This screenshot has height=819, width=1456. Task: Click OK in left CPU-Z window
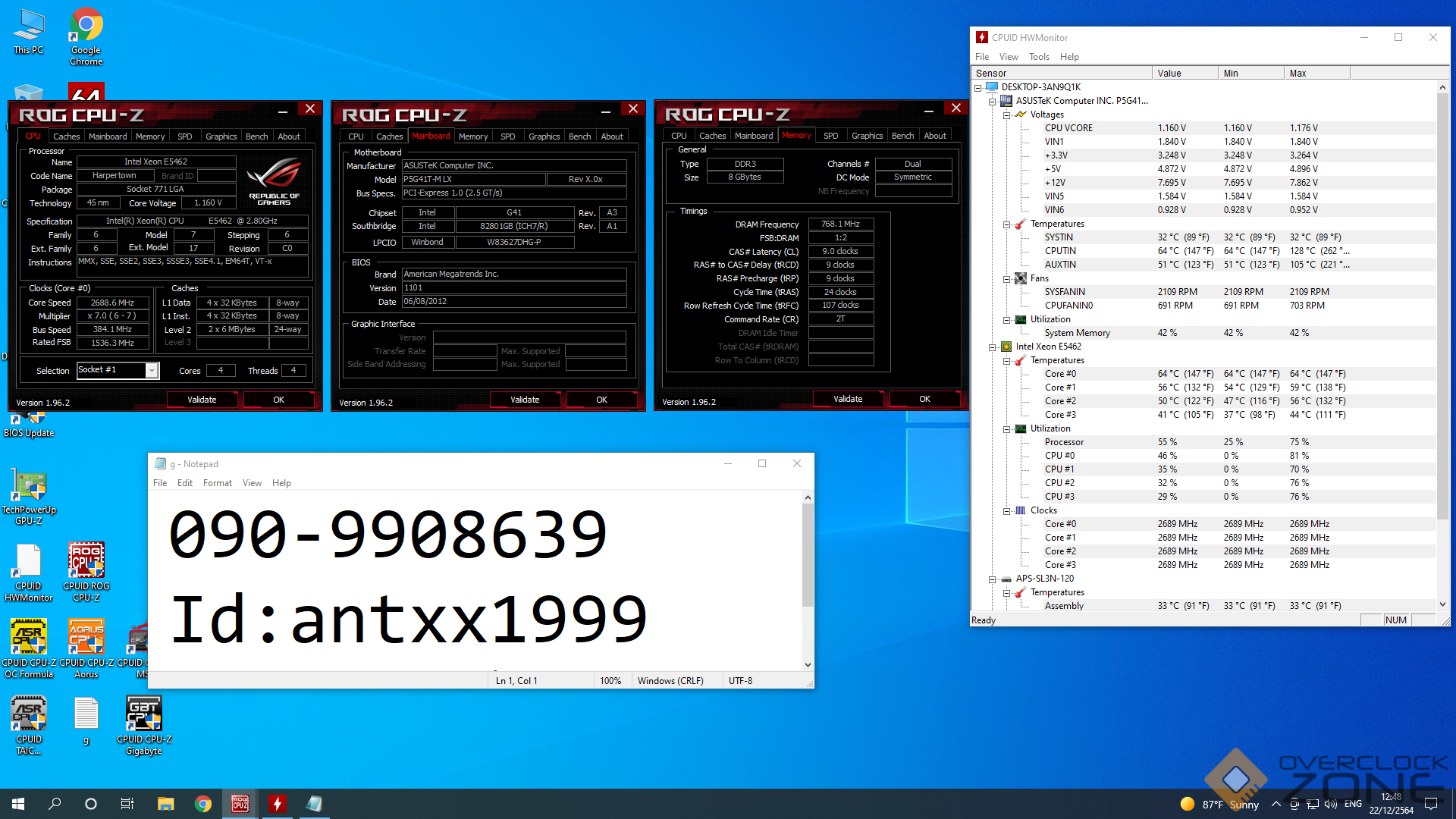278,400
